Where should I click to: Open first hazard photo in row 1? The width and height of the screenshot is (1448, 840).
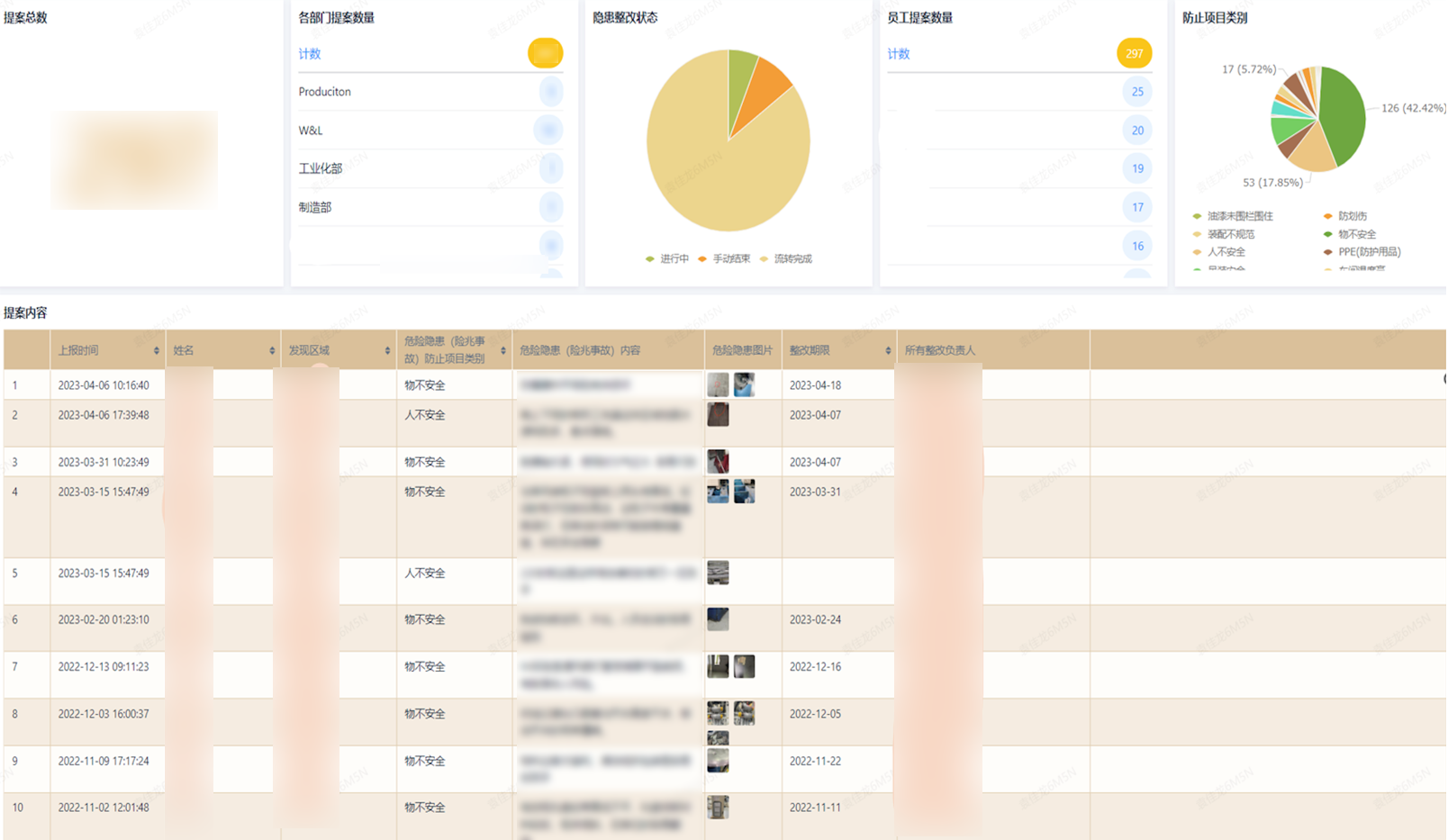[718, 384]
